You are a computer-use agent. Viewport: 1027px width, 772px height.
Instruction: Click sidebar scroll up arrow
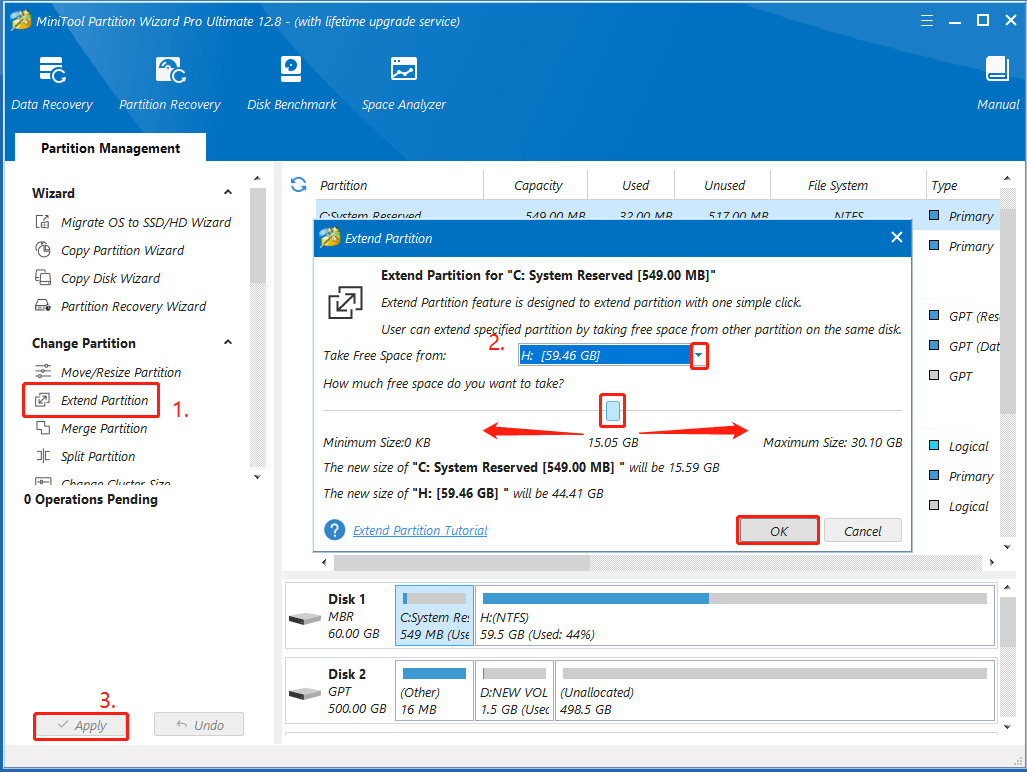257,178
